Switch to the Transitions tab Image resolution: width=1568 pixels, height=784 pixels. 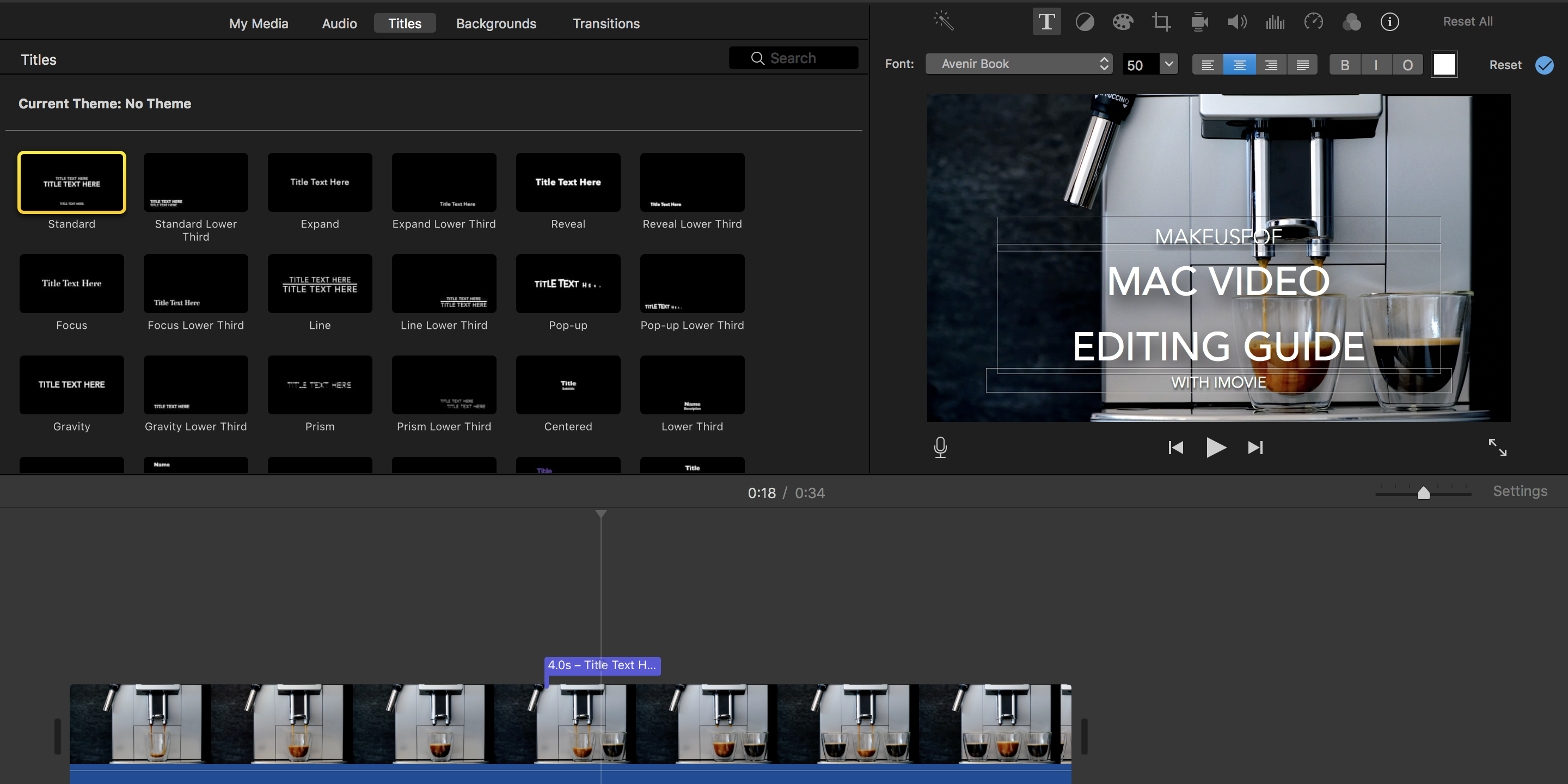(x=606, y=22)
